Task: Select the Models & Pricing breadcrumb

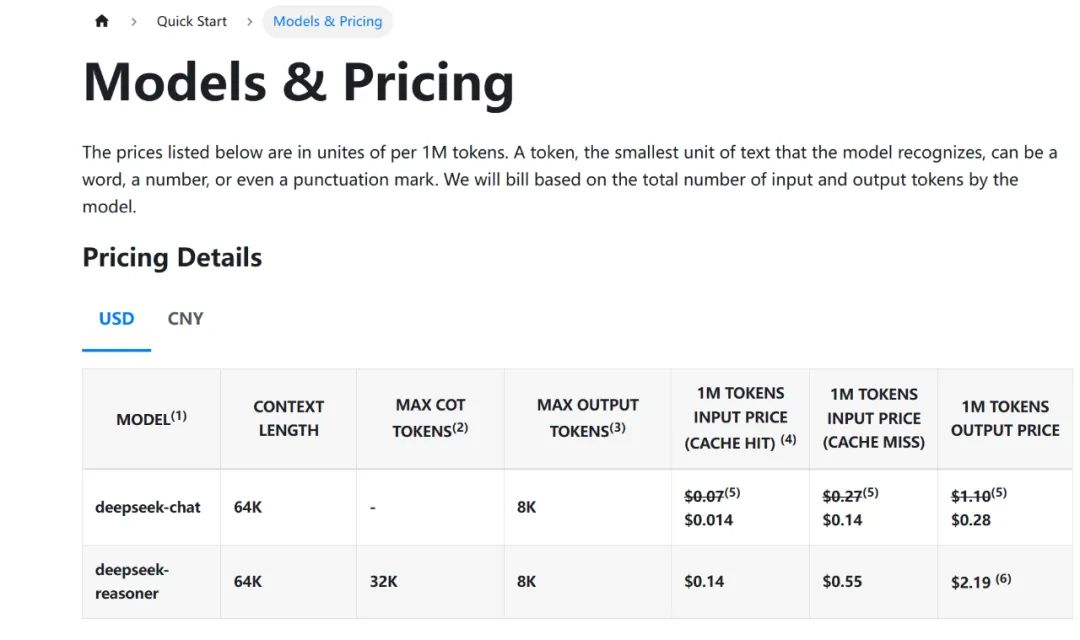Action: point(327,21)
